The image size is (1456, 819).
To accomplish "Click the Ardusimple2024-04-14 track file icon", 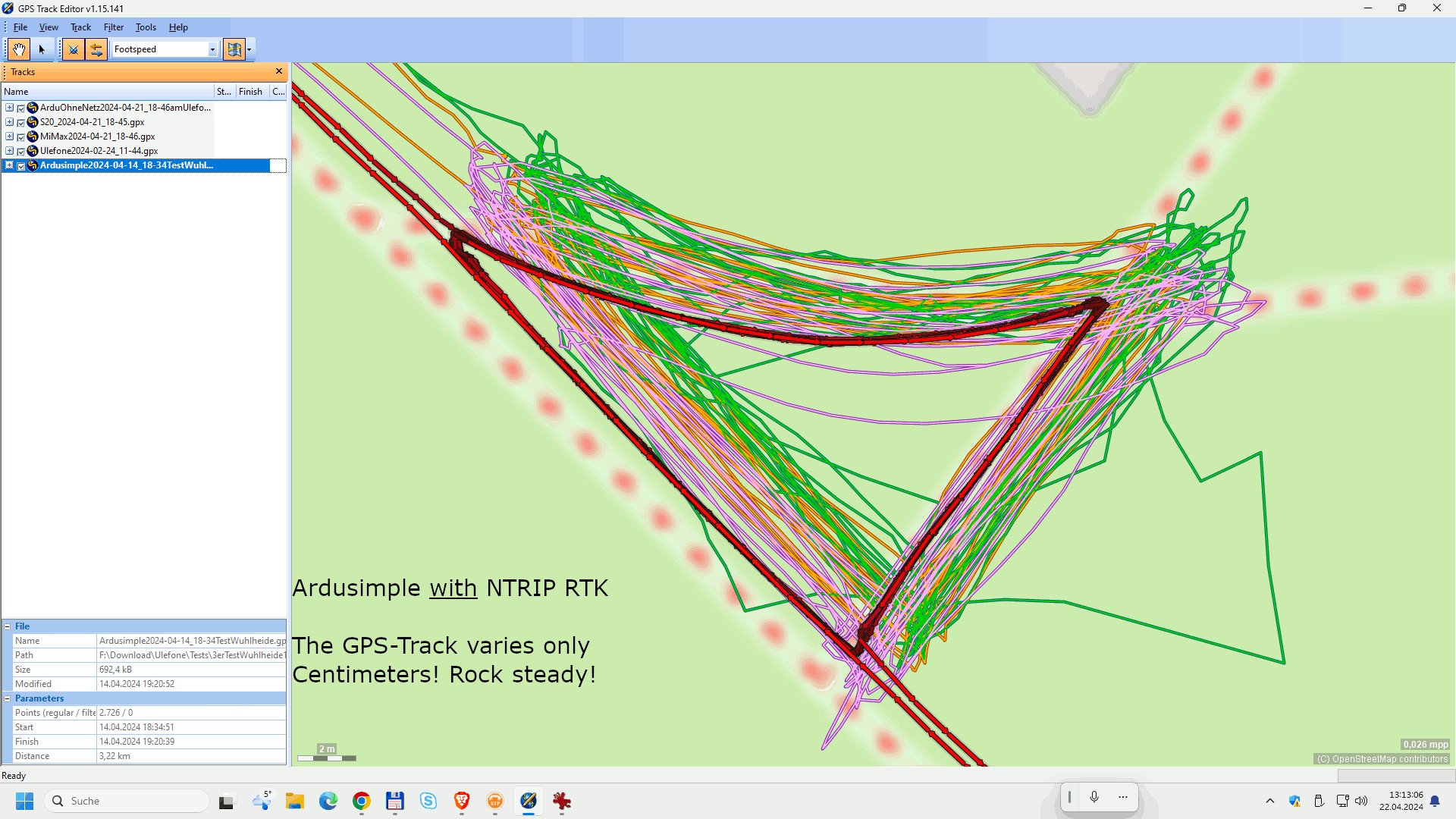I will pos(33,165).
